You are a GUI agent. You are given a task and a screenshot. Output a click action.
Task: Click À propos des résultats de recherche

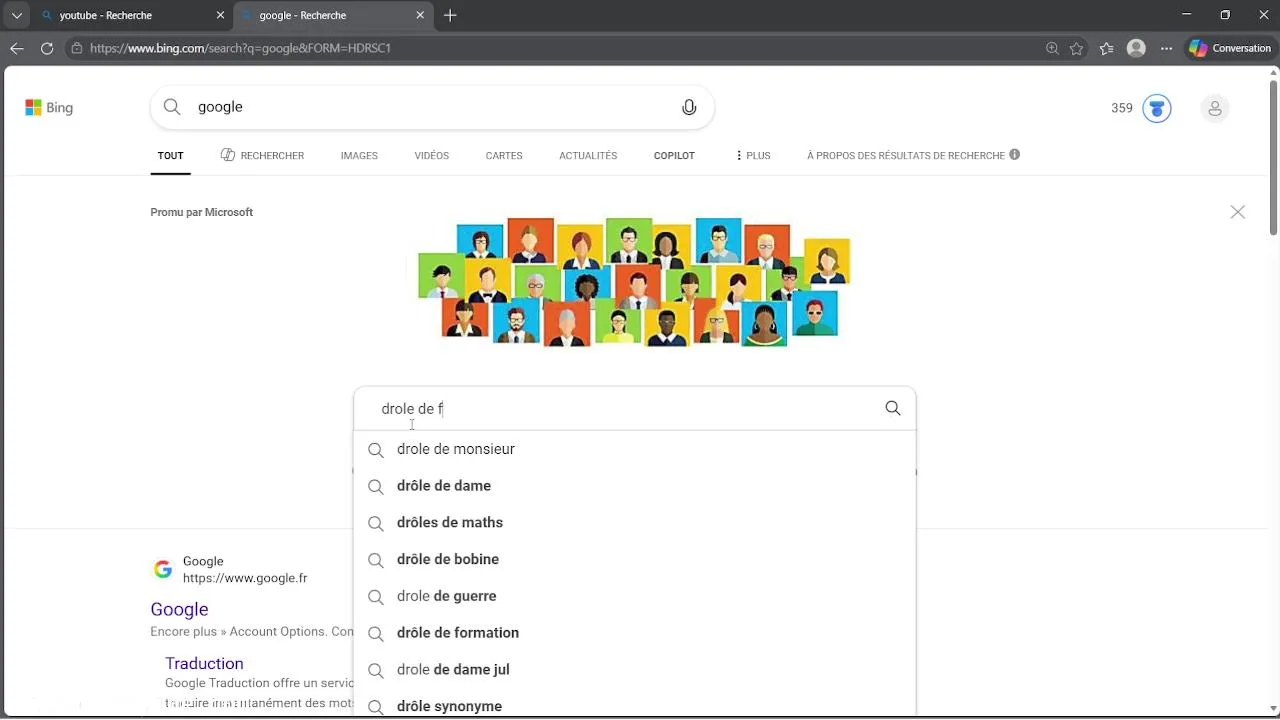pos(906,156)
